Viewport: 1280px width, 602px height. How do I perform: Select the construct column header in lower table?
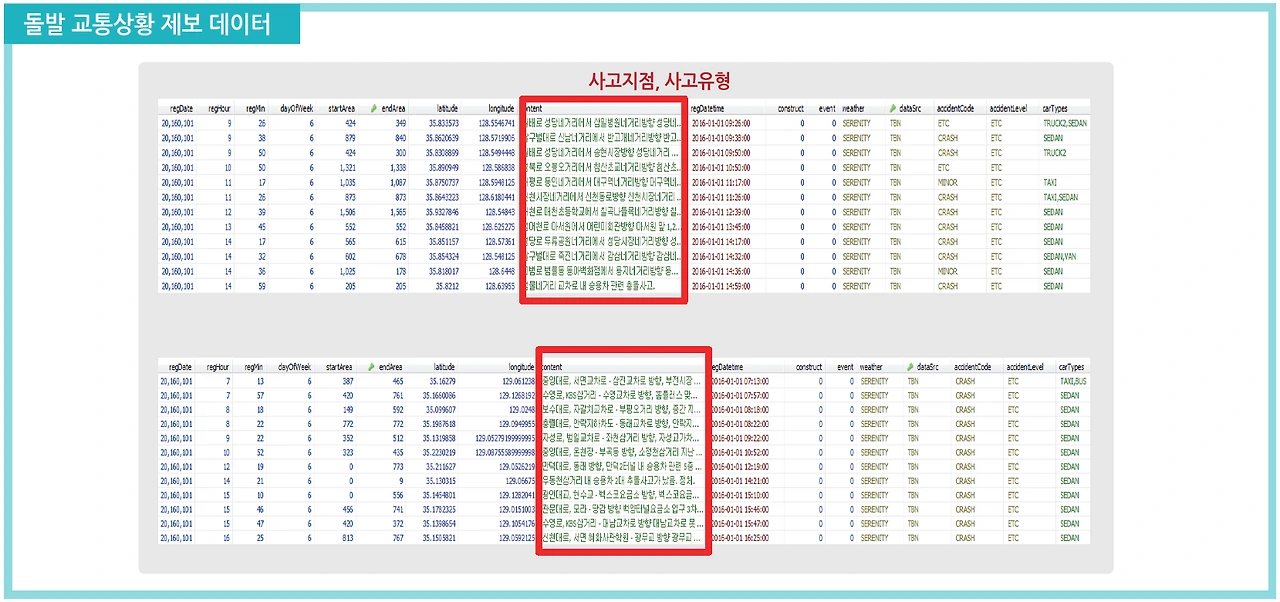click(x=809, y=368)
